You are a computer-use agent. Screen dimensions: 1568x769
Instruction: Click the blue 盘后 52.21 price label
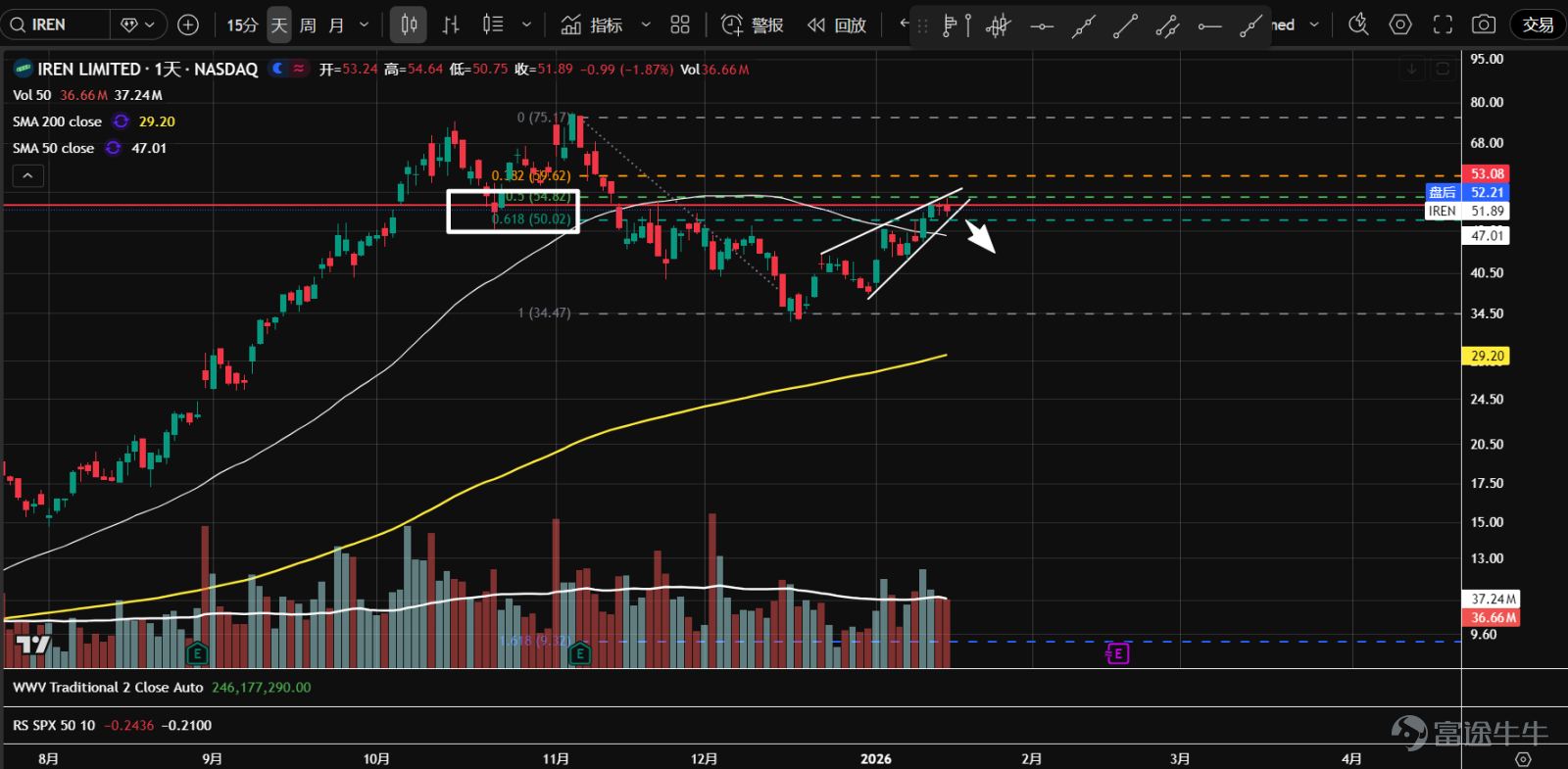click(1467, 192)
